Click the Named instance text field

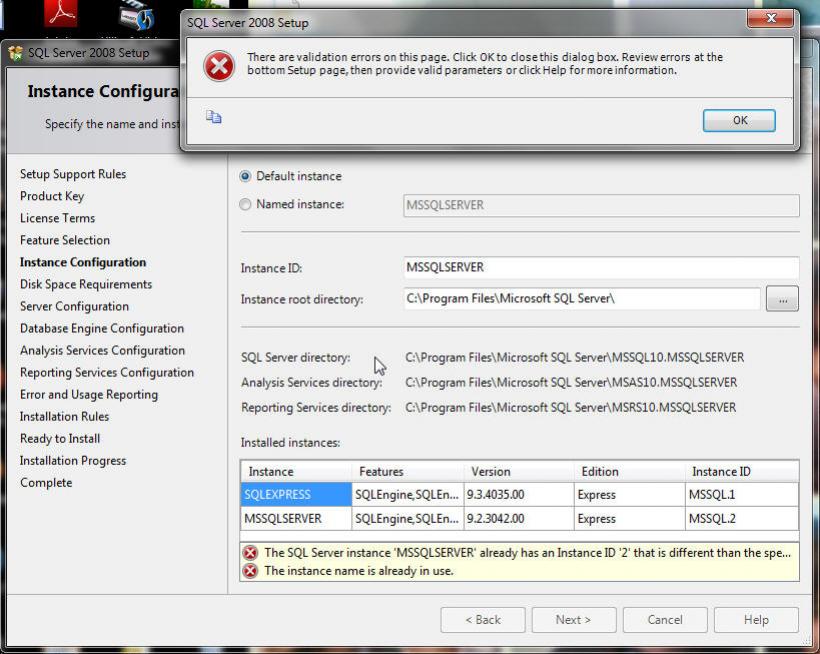click(x=601, y=205)
